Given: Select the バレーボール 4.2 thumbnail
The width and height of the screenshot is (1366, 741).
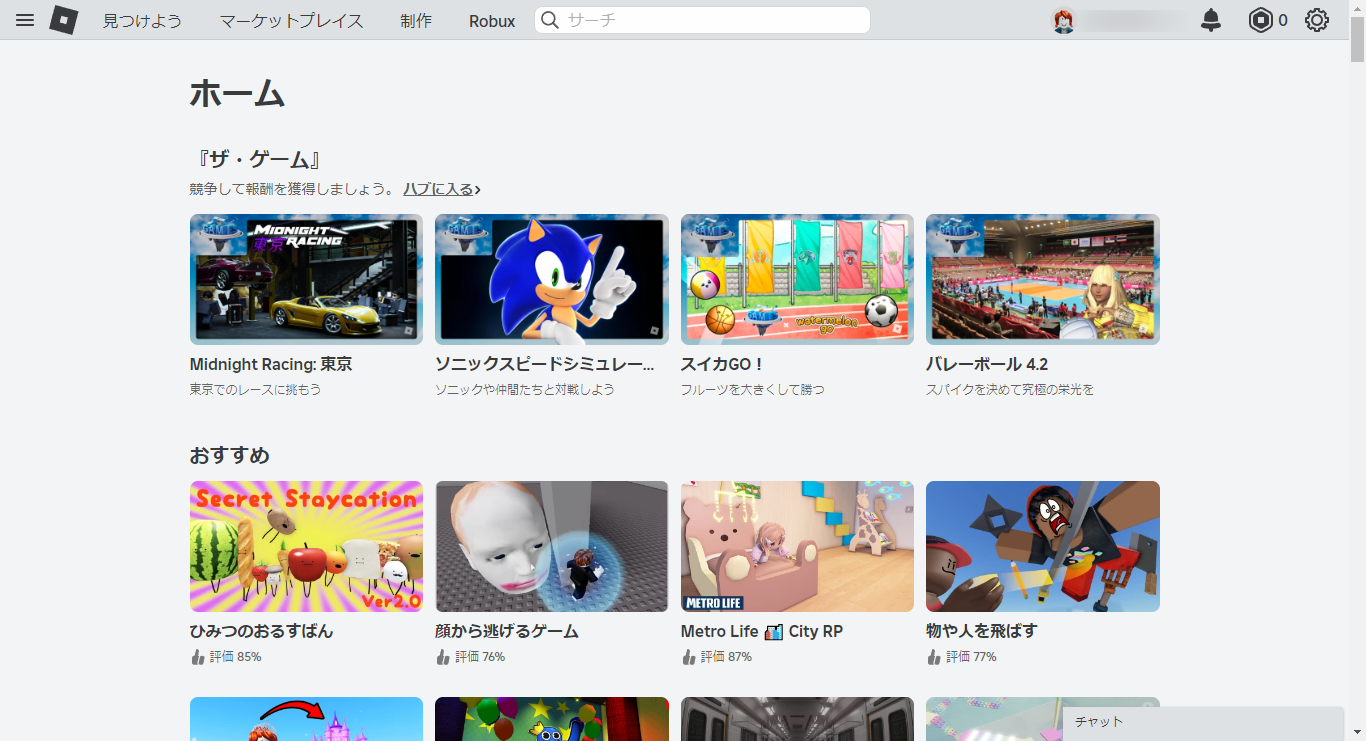Looking at the screenshot, I should [1043, 279].
